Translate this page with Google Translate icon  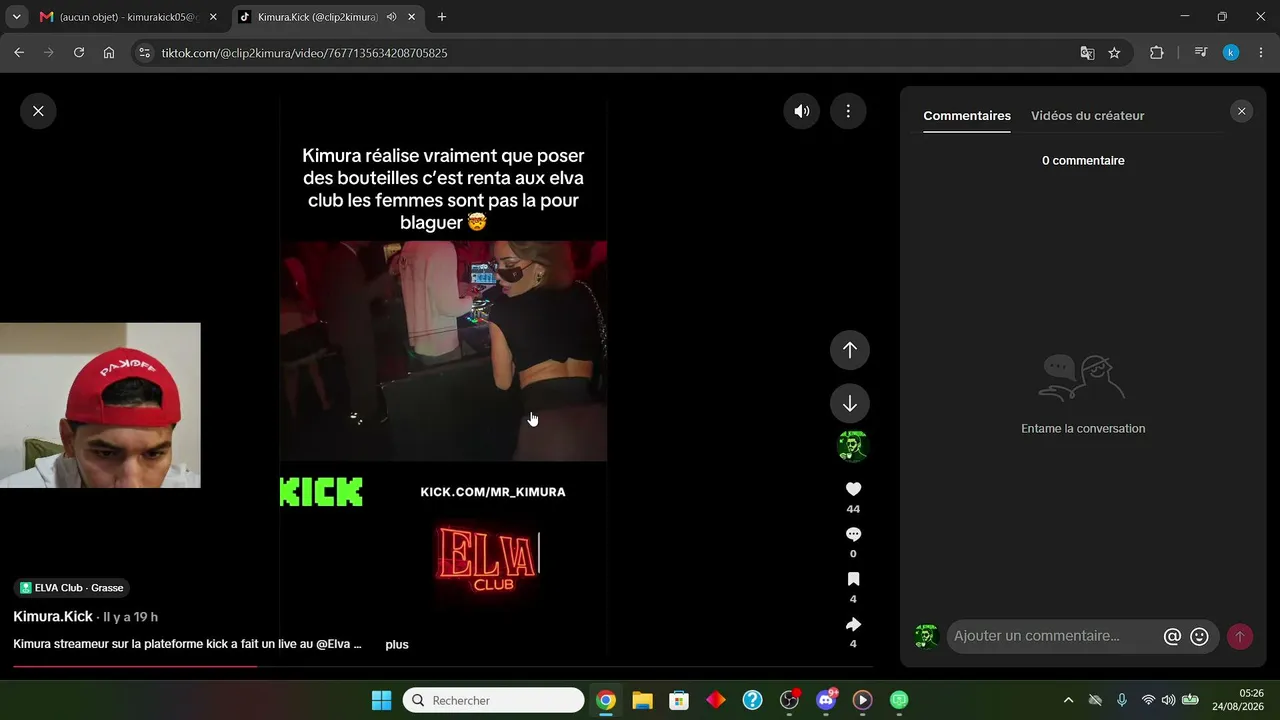(1087, 53)
